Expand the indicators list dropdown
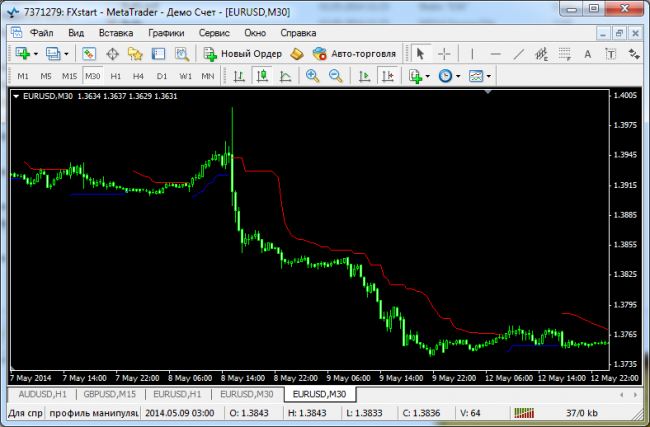Image resolution: width=650 pixels, height=427 pixels. pyautogui.click(x=428, y=76)
